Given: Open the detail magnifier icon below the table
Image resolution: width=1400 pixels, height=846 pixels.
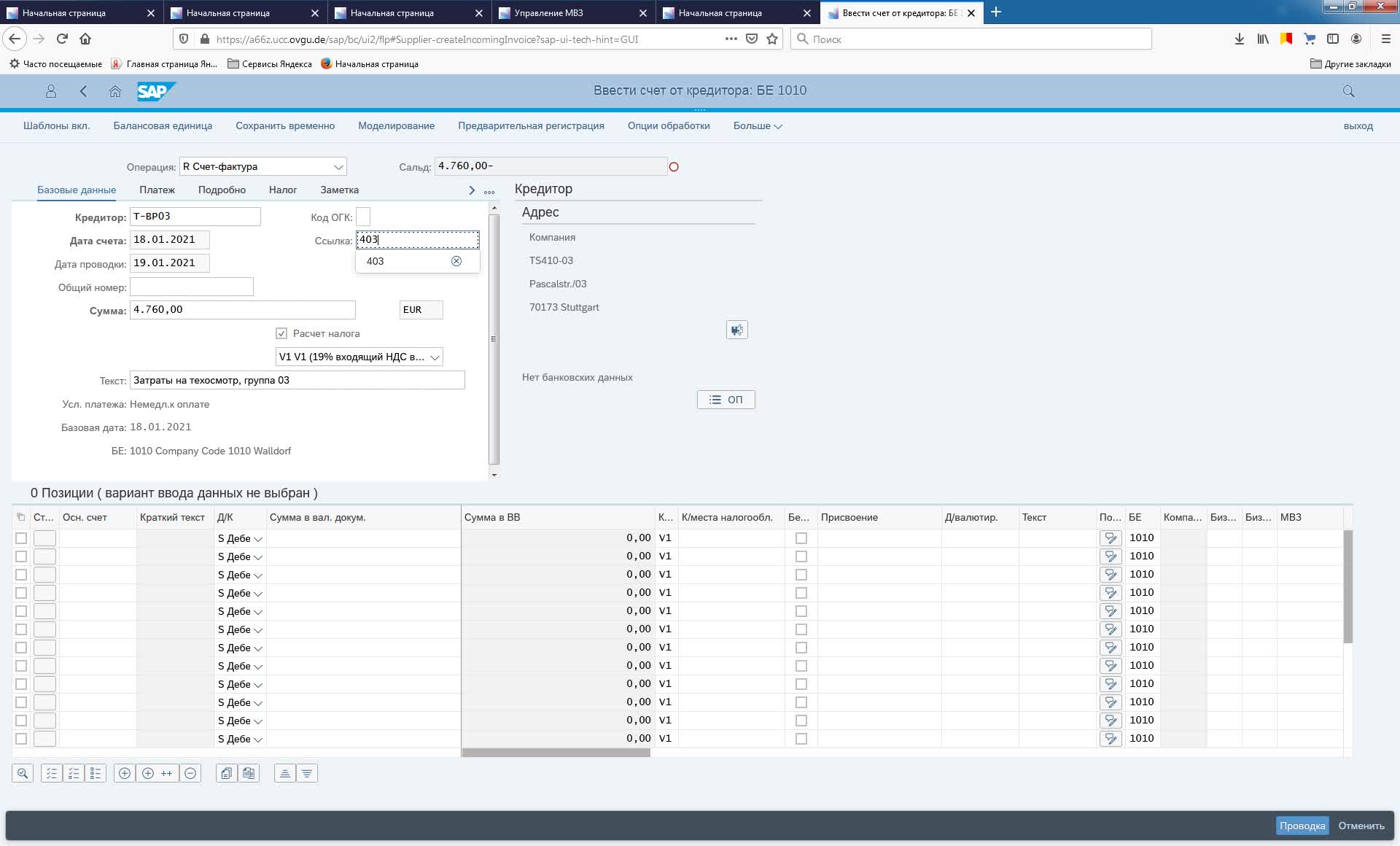Looking at the screenshot, I should (x=23, y=773).
